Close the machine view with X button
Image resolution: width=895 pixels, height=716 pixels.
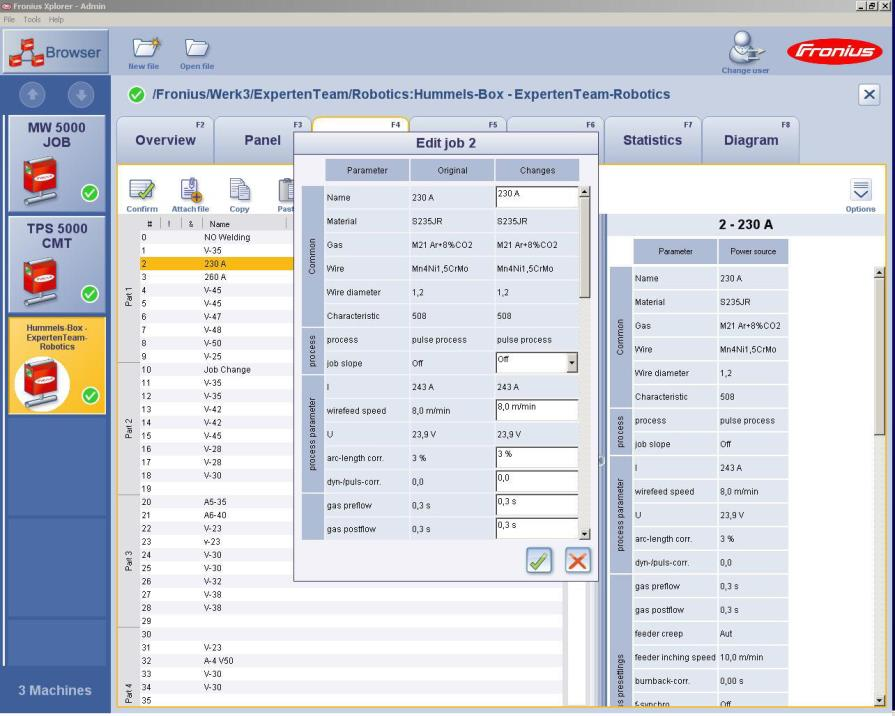[x=869, y=94]
